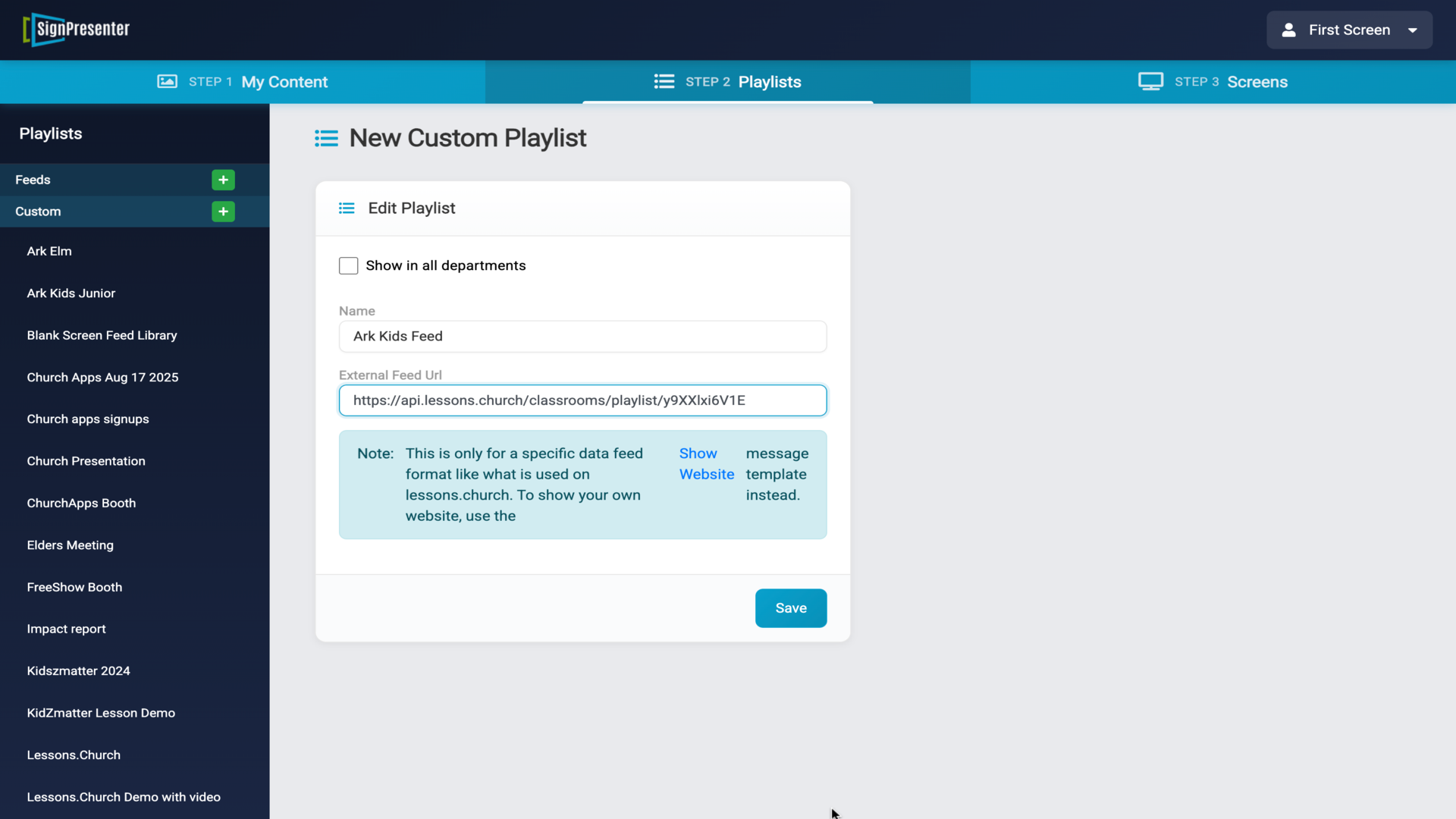
Task: Click the green plus next to Feeds
Action: [223, 180]
